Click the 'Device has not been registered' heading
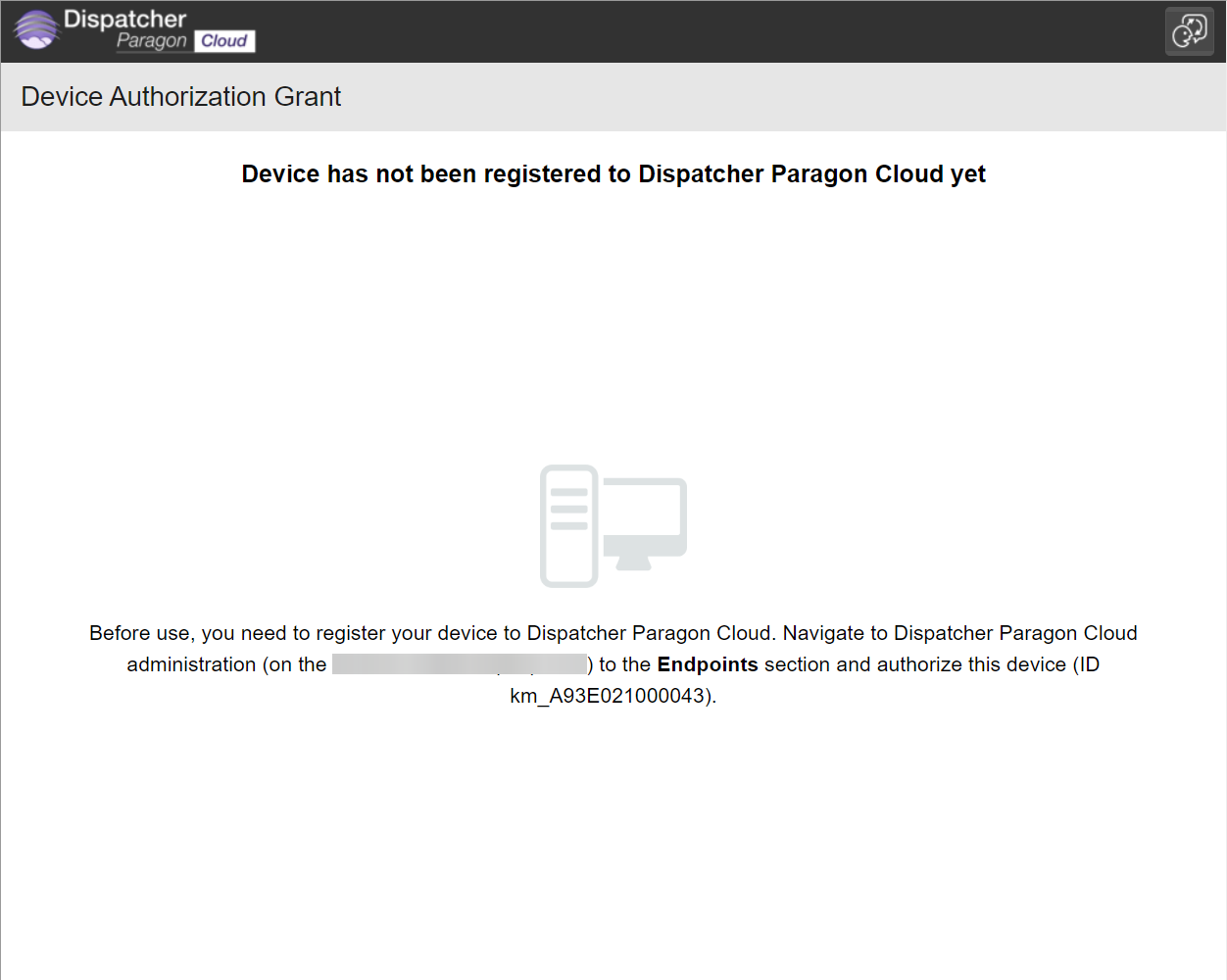 coord(613,174)
